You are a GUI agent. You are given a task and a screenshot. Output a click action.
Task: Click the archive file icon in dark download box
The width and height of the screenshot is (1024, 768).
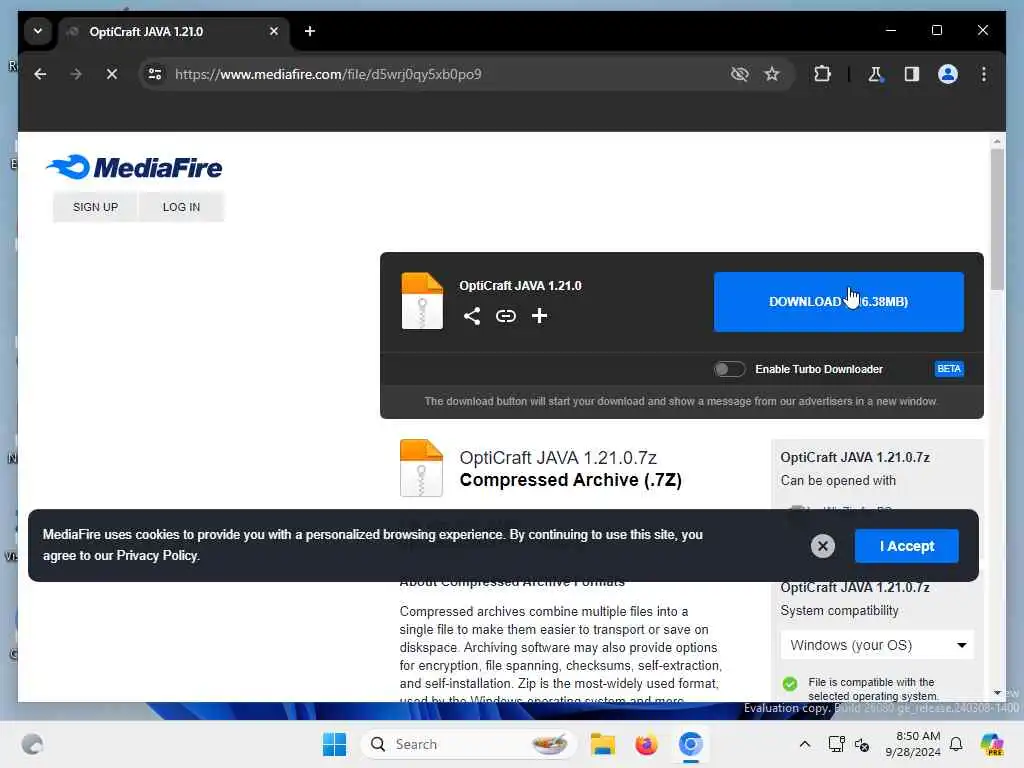(x=422, y=300)
